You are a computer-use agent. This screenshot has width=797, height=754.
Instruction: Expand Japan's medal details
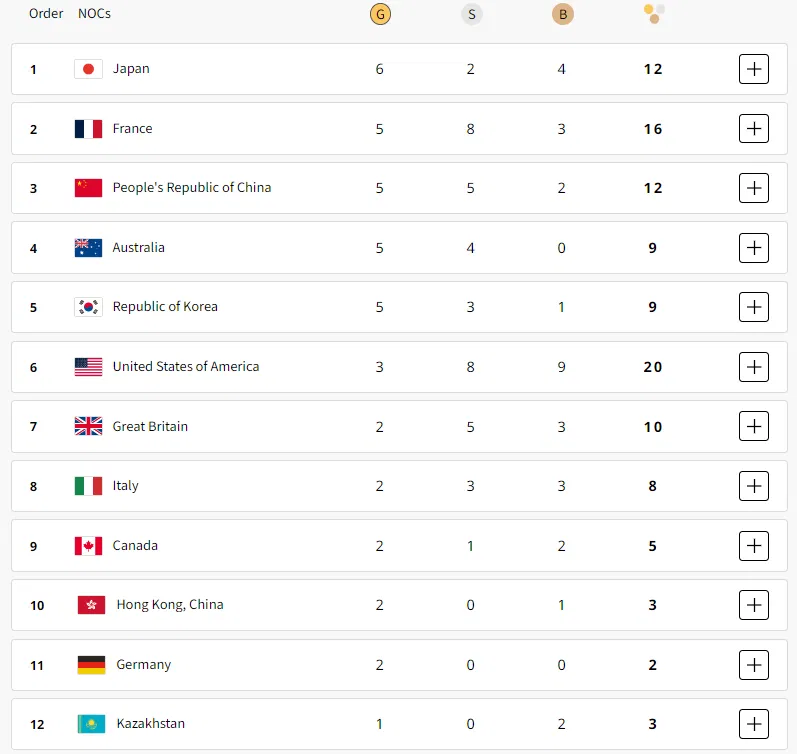(x=753, y=69)
